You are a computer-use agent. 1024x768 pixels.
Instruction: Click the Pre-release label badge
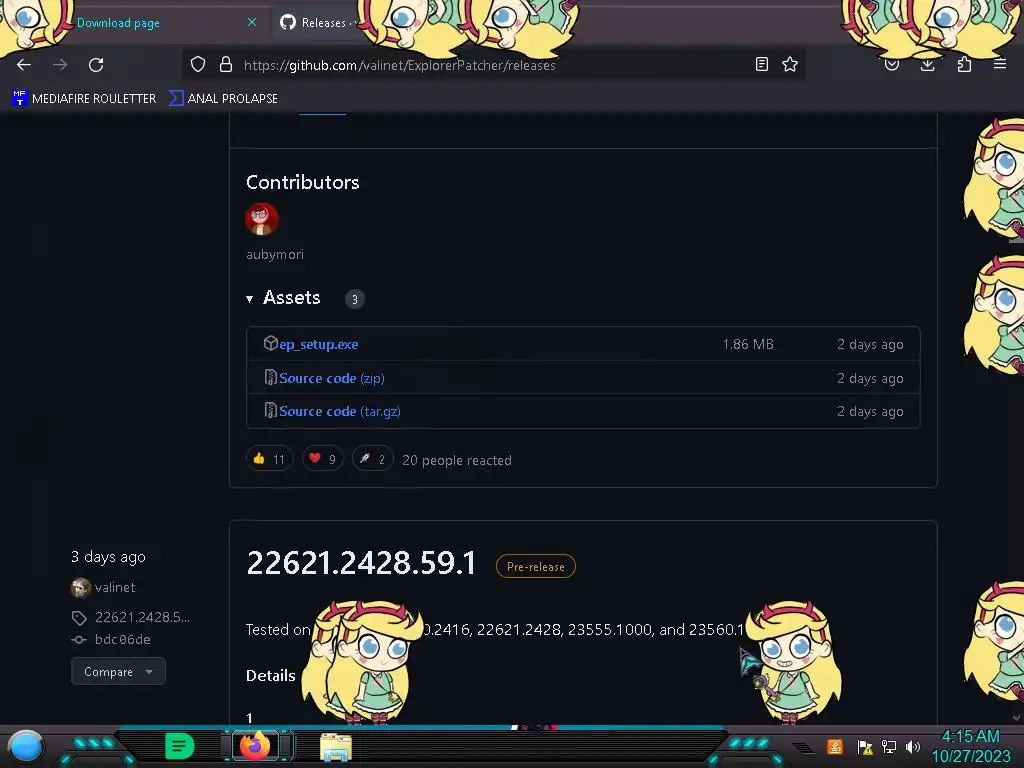point(536,566)
